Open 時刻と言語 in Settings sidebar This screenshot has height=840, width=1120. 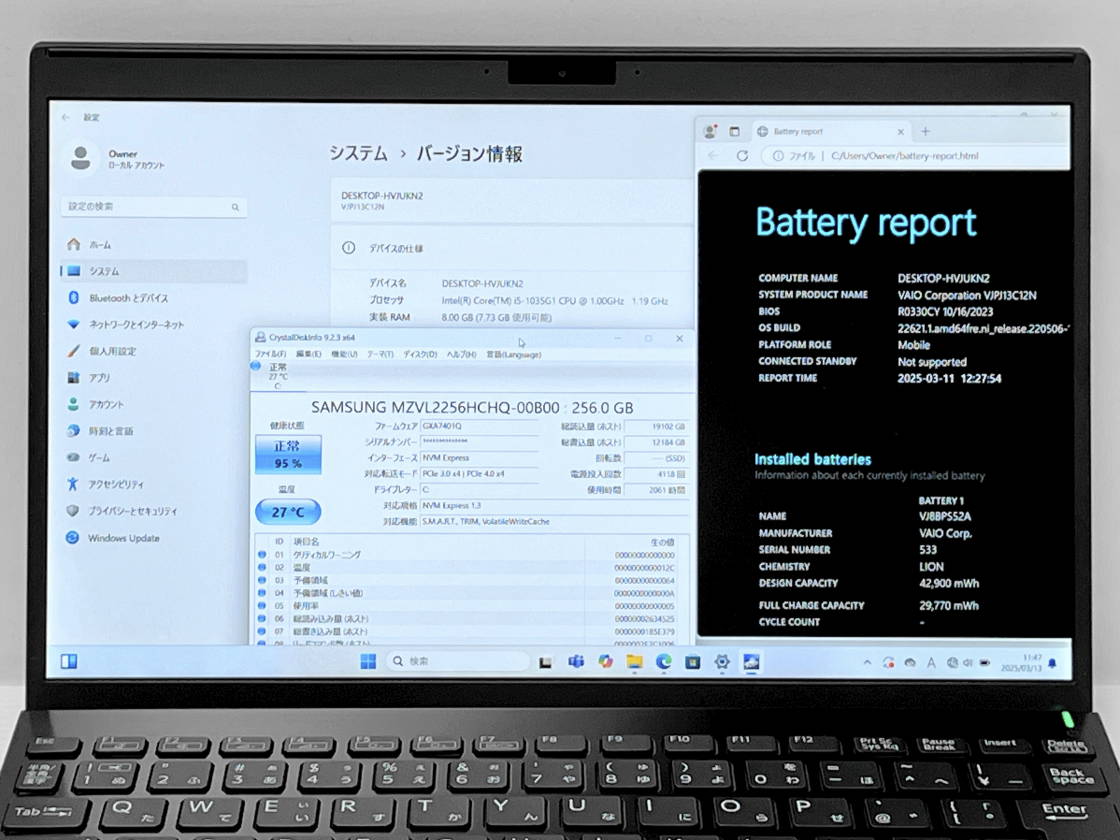tap(100, 431)
